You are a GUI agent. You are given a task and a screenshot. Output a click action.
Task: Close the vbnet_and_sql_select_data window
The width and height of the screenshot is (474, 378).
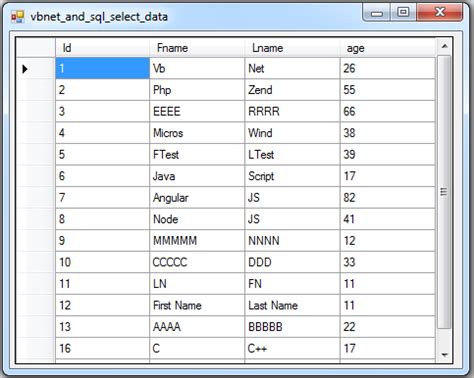coord(440,13)
